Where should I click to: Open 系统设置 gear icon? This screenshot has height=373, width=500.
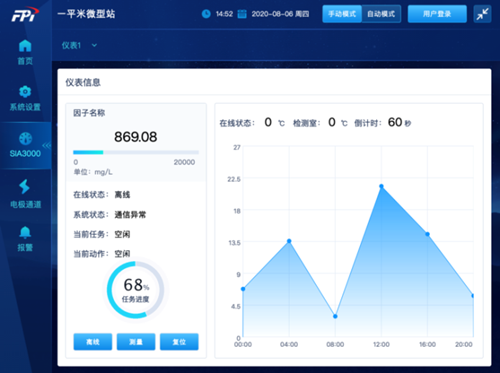point(25,91)
